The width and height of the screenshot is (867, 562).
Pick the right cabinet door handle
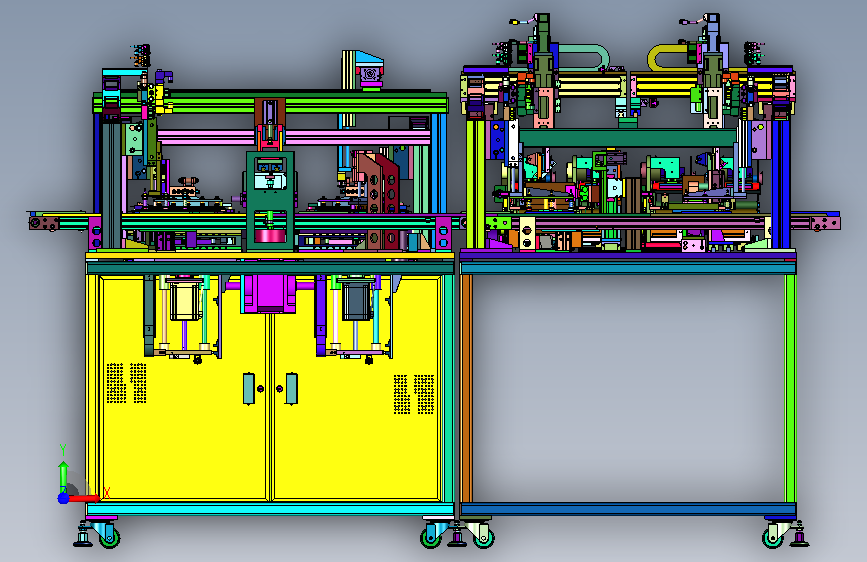coord(291,388)
